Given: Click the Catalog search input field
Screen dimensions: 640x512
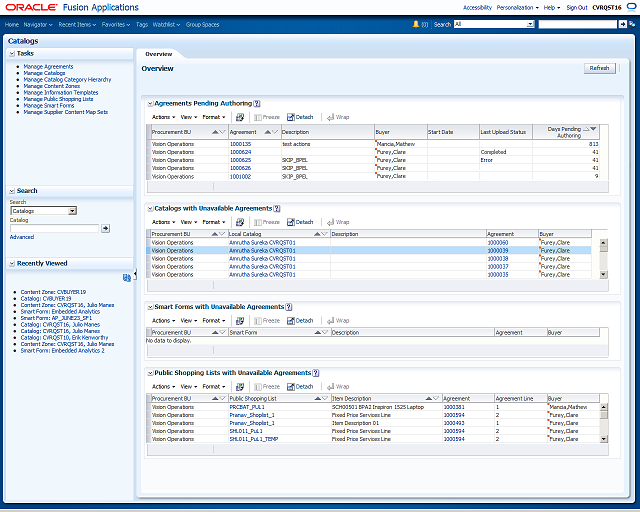Looking at the screenshot, I should 54,228.
